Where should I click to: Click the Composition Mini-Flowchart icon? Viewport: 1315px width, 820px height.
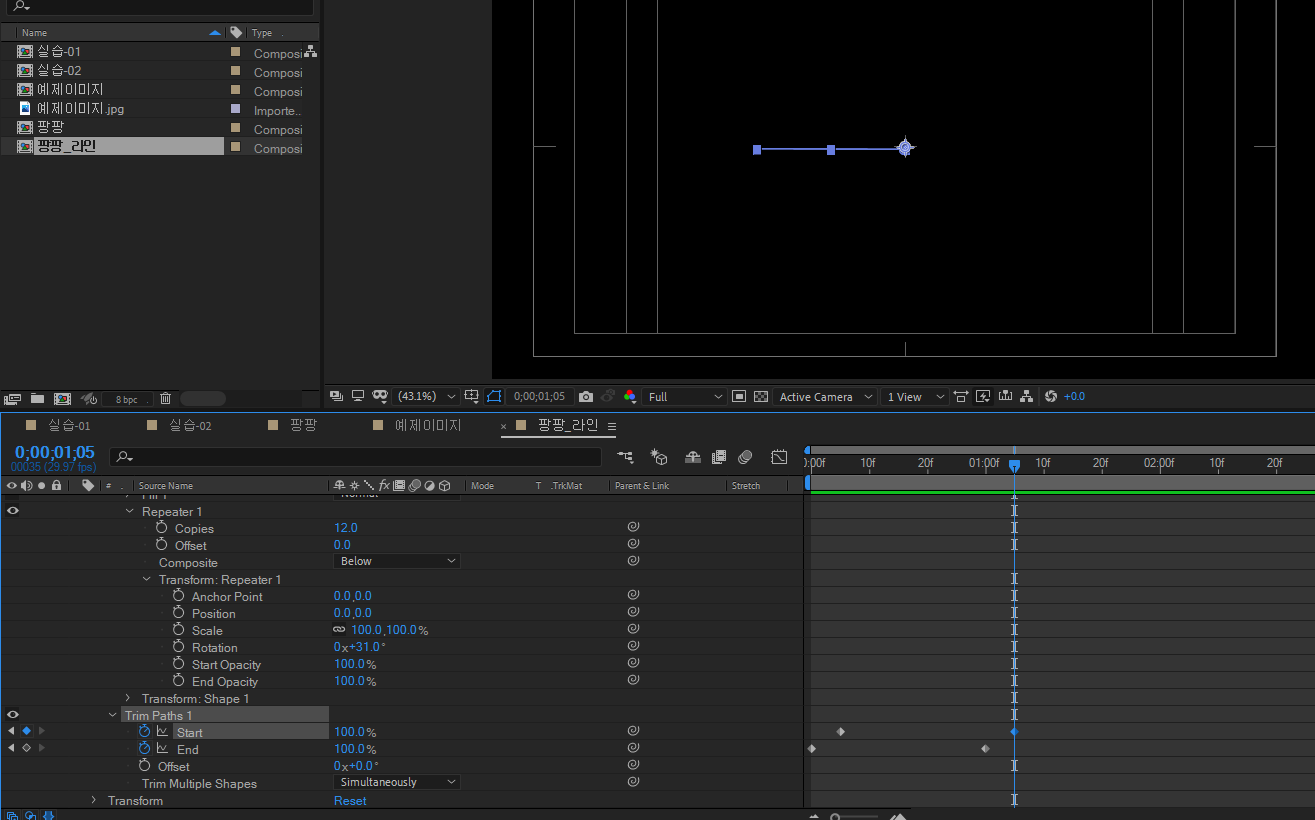(626, 457)
